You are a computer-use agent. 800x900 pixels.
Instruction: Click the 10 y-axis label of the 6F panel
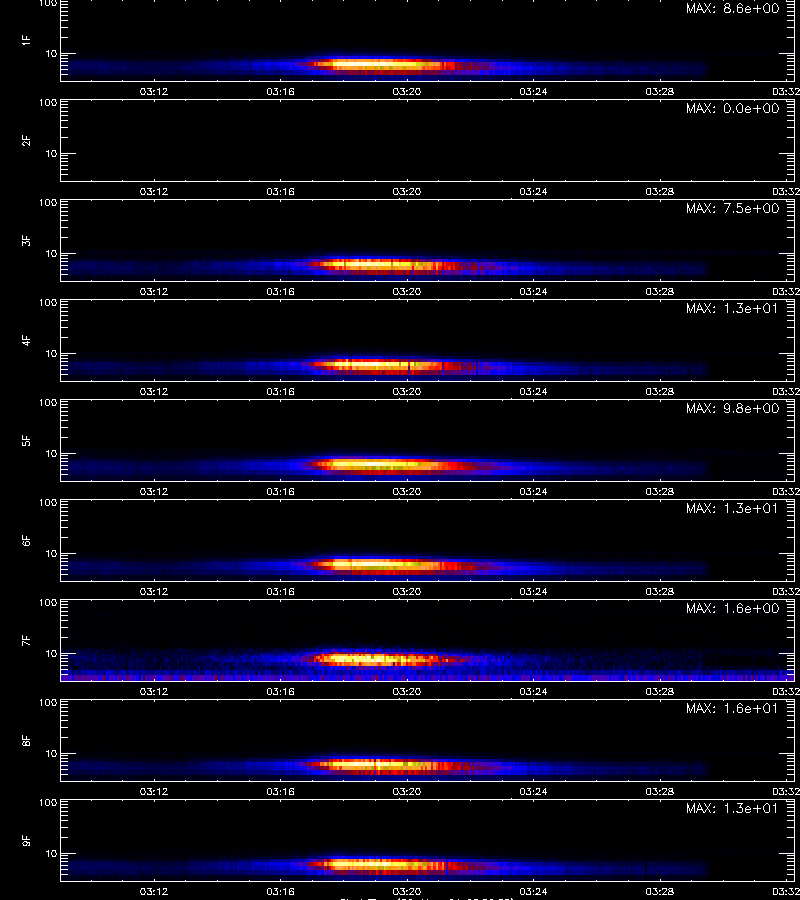[51, 553]
